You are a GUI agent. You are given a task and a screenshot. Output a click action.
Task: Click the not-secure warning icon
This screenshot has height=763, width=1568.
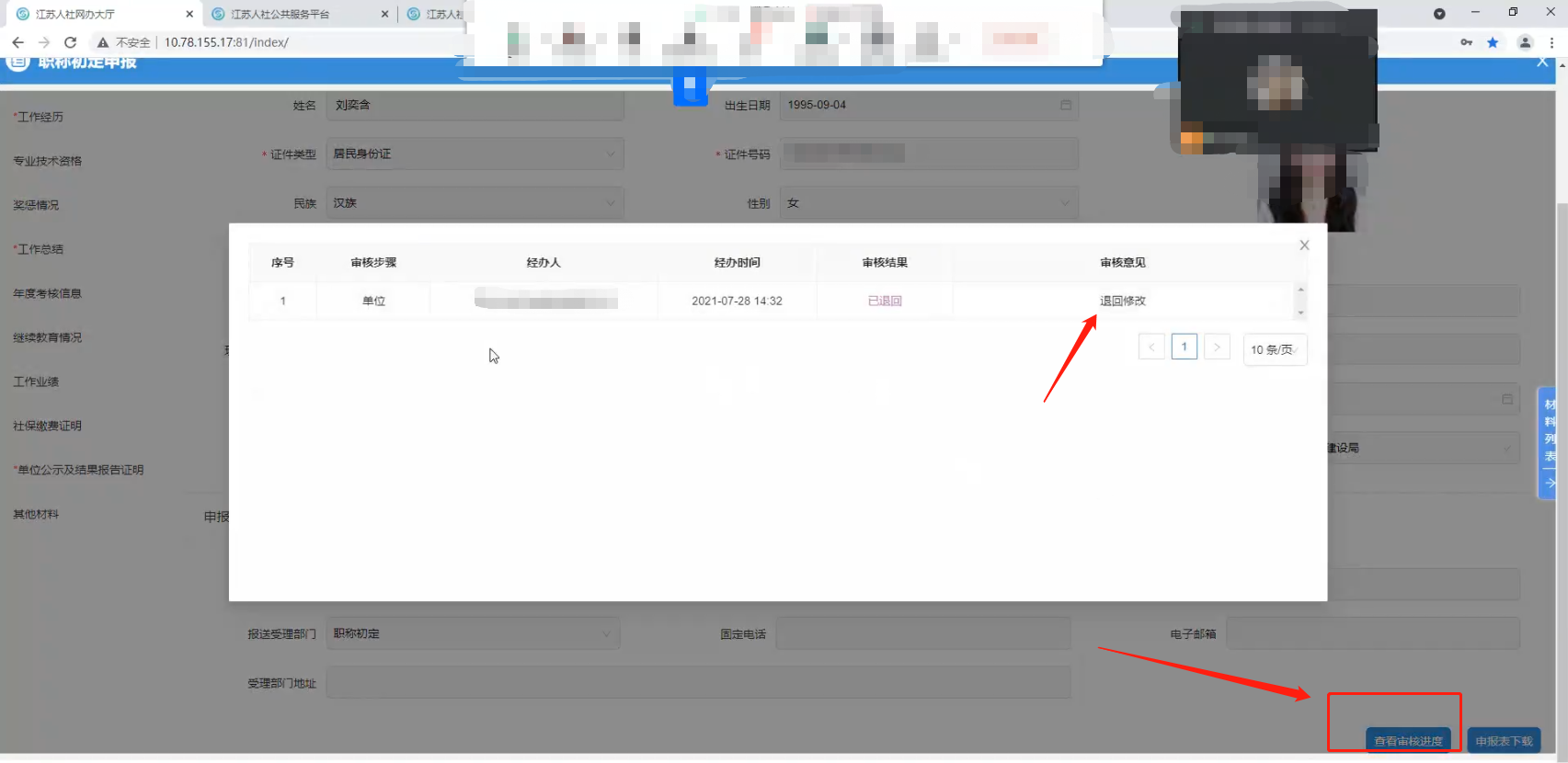point(102,42)
